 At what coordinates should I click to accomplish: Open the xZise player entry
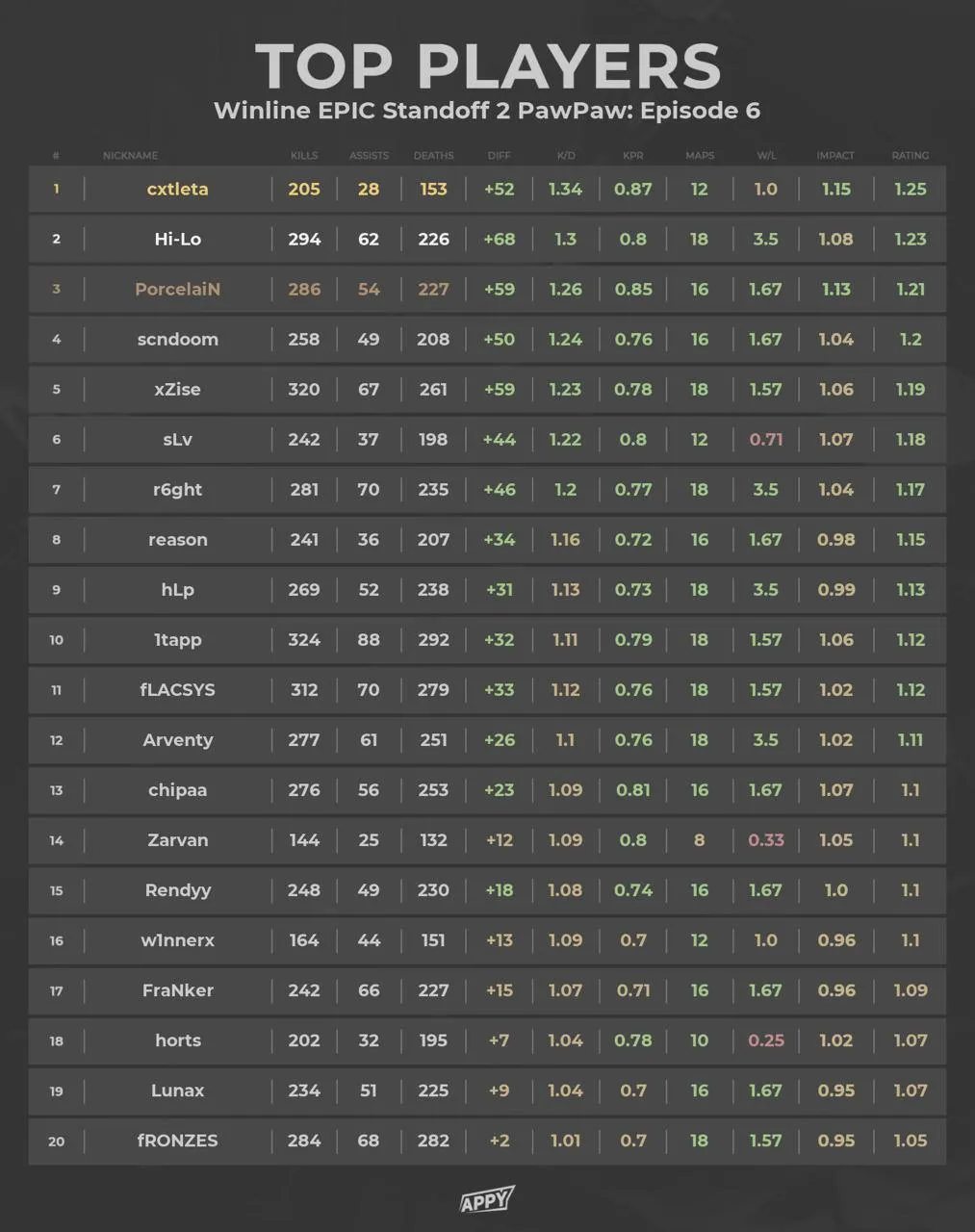(177, 390)
